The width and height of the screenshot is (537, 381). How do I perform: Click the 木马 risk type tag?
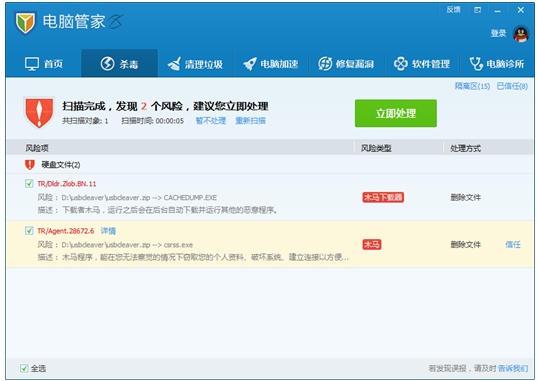(x=372, y=244)
